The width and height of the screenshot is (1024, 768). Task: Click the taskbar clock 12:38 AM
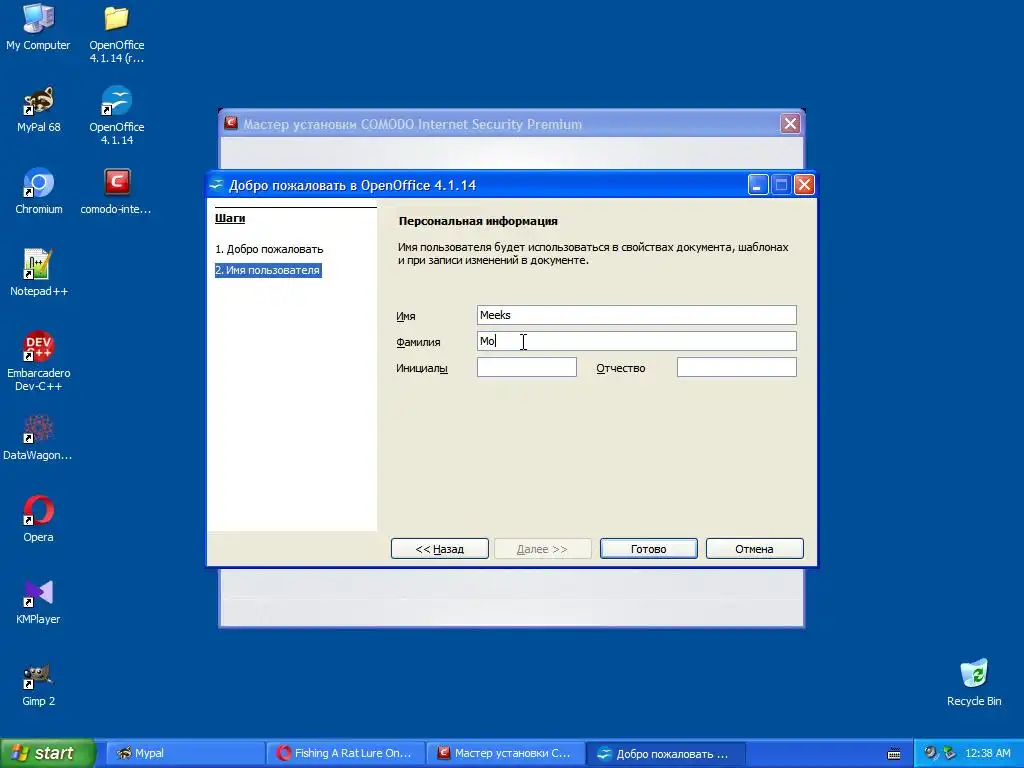987,753
